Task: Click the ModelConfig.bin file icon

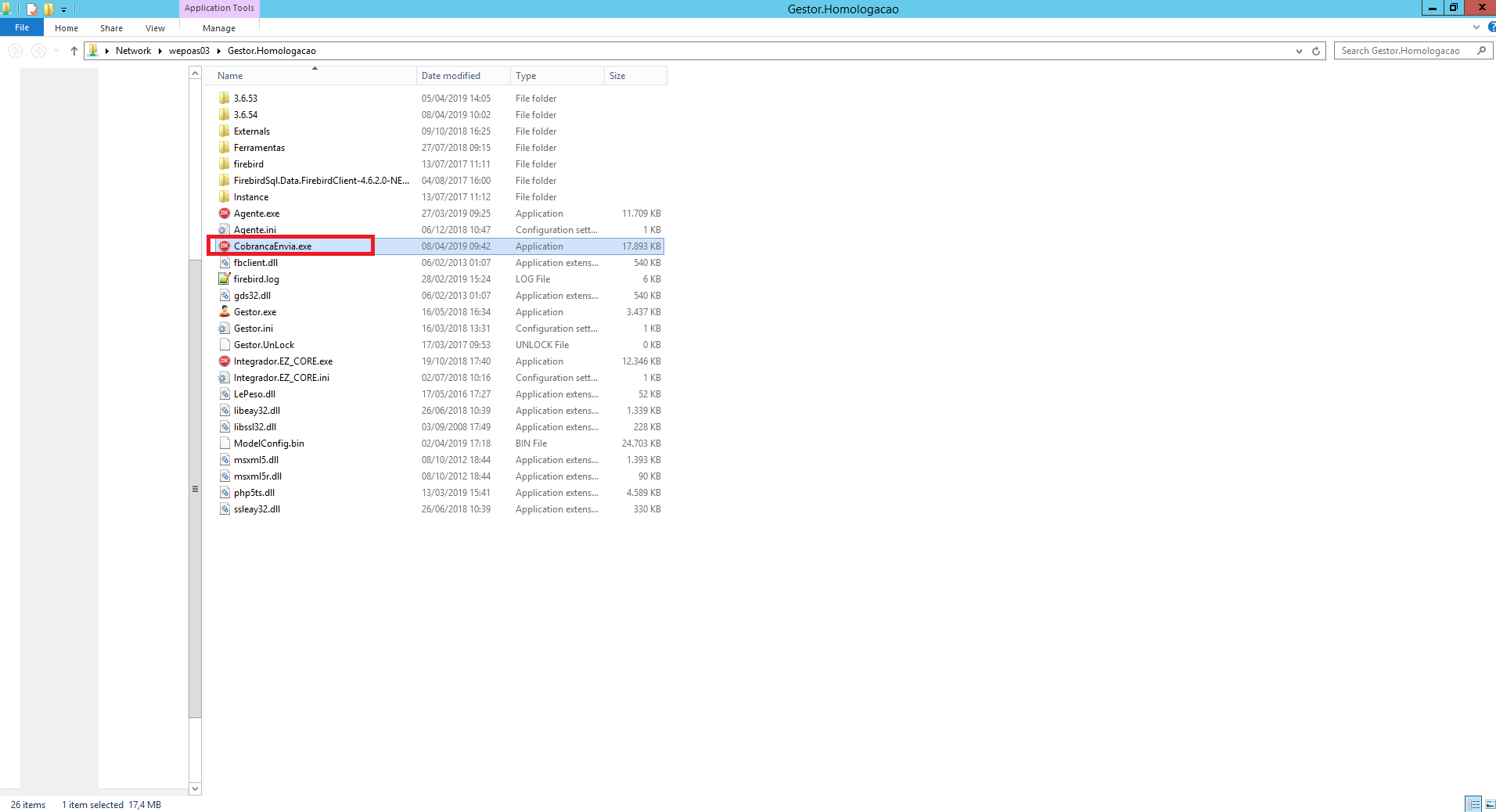Action: (225, 444)
